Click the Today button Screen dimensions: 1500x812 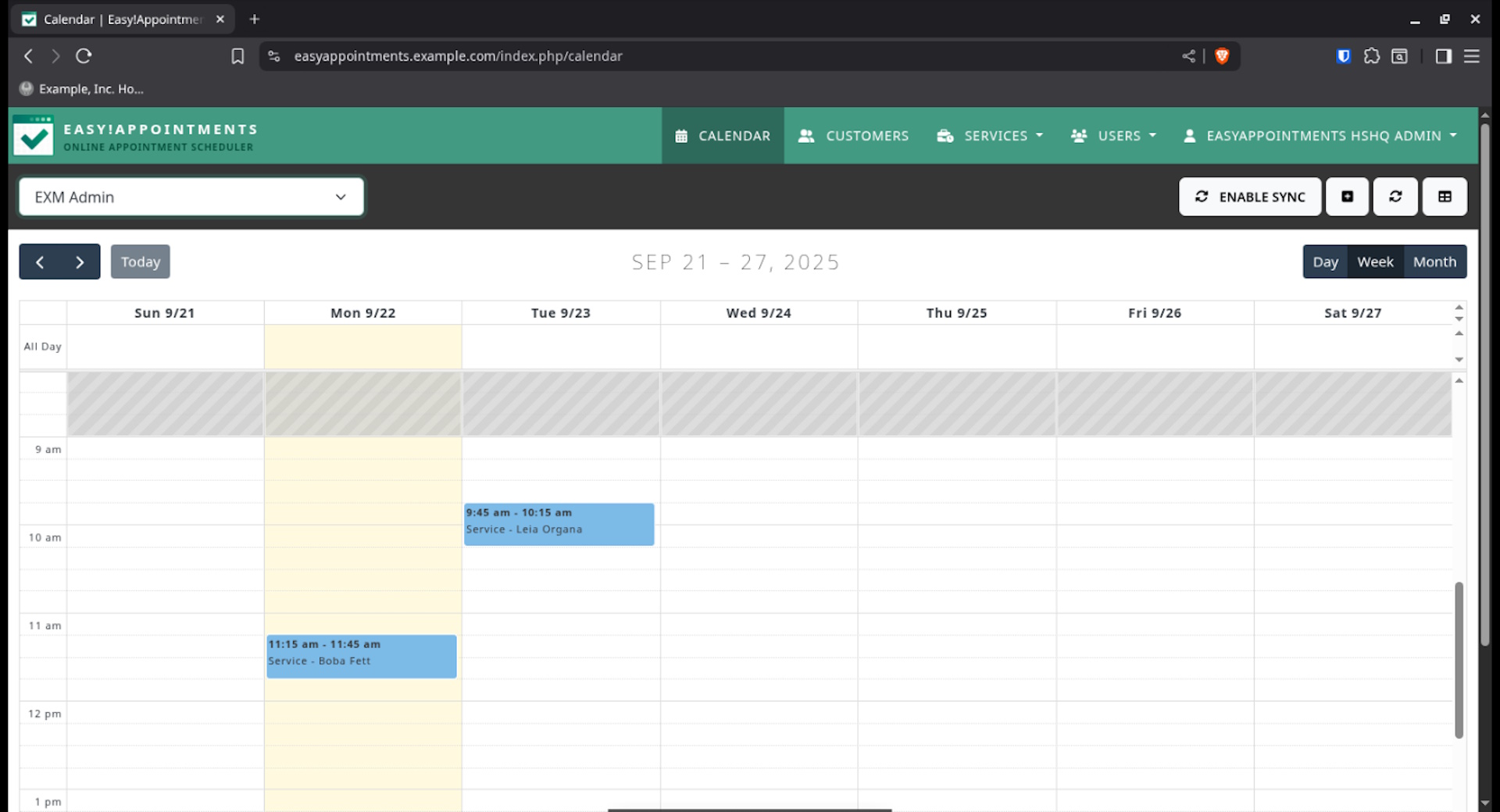(140, 262)
